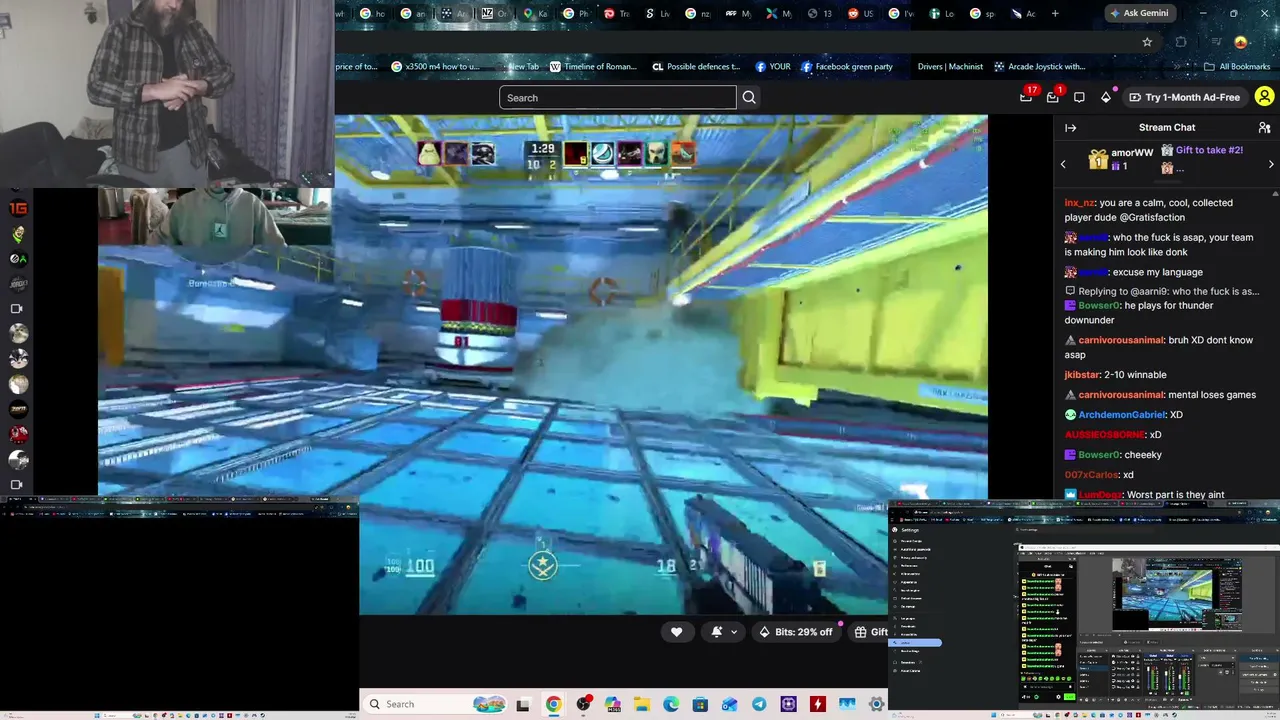1280x720 pixels.
Task: Open notification settings bell dropdown
Action: pyautogui.click(x=724, y=631)
